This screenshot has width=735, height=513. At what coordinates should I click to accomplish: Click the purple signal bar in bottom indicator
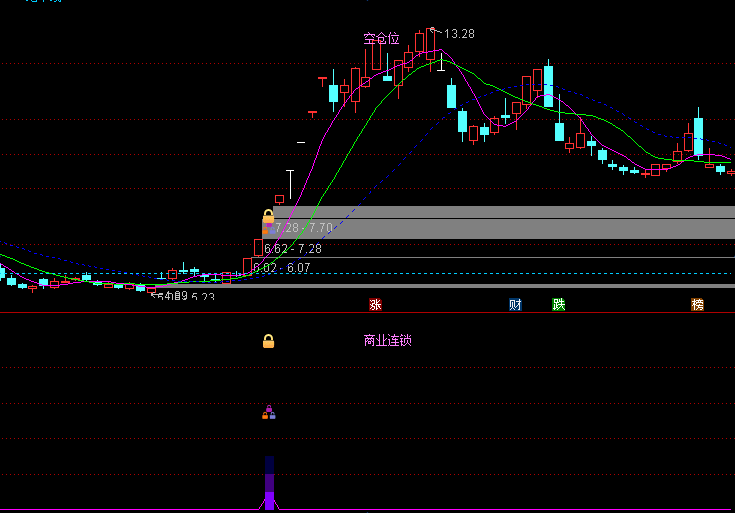coord(270,483)
